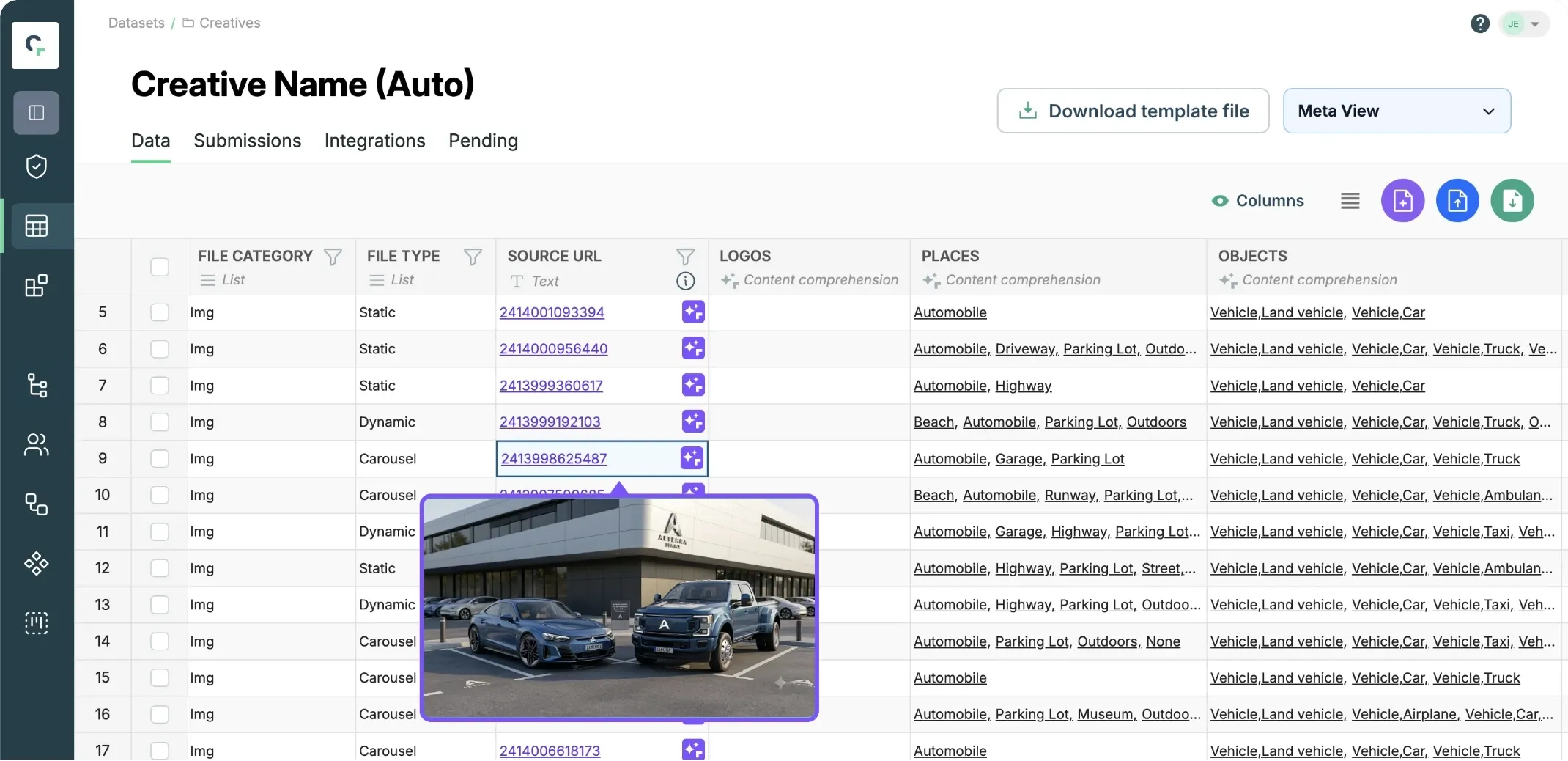Click the green download file button

(x=1512, y=200)
